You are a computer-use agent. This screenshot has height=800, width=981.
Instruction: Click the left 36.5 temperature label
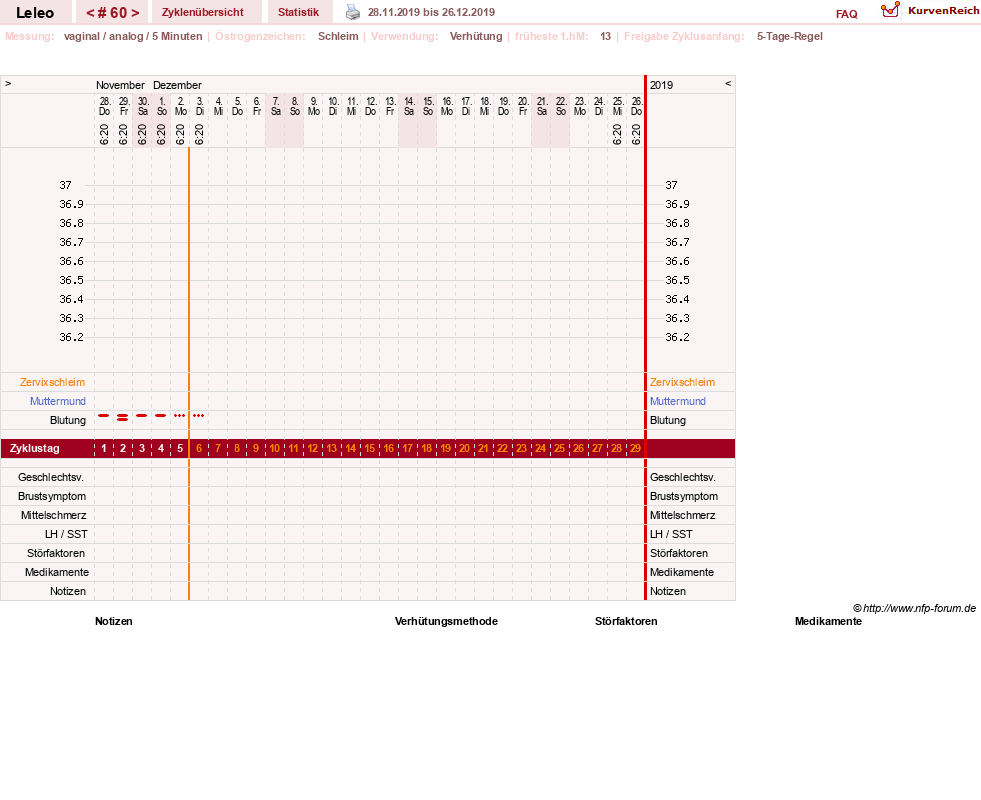[x=71, y=280]
